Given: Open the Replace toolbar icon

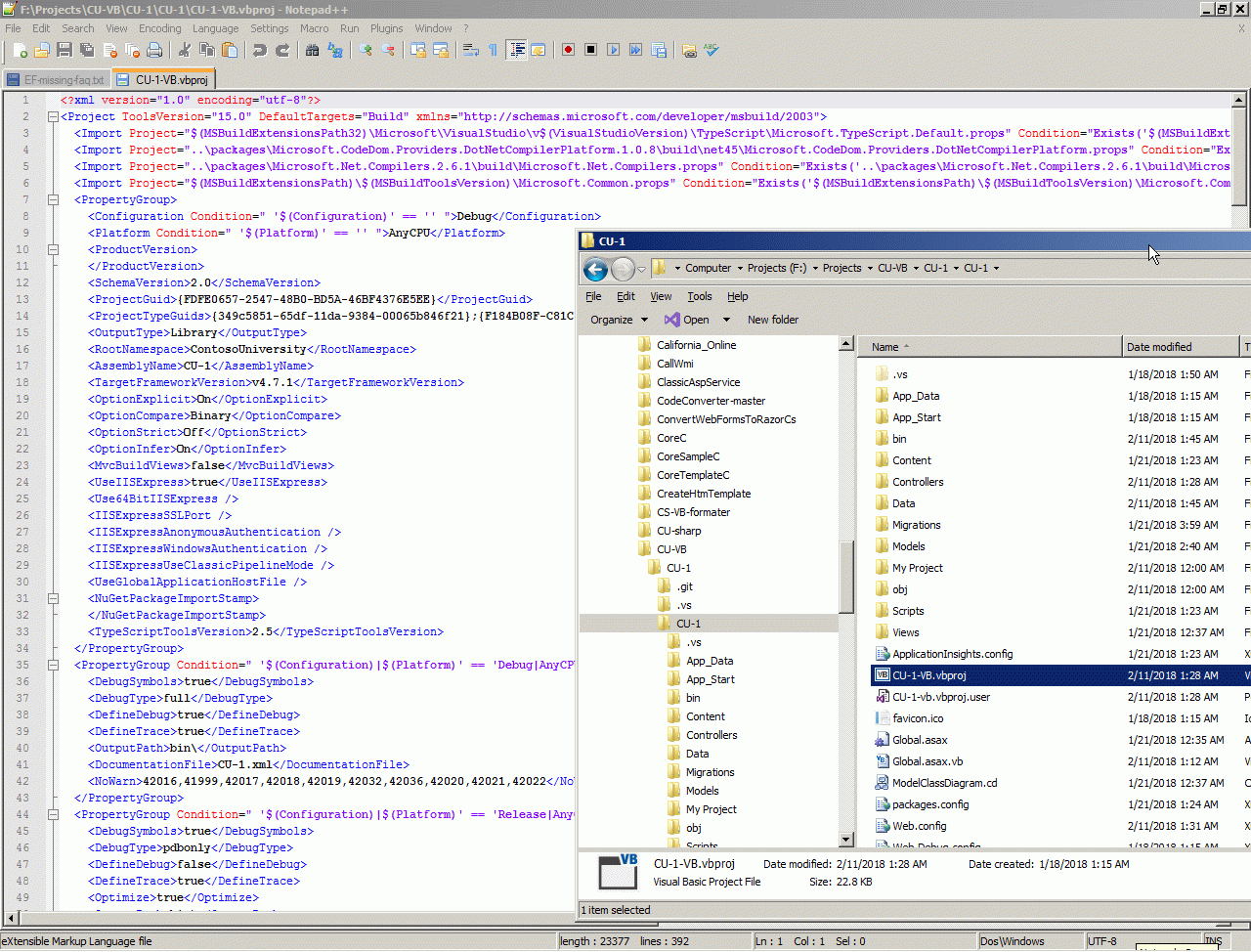Looking at the screenshot, I should pos(335,50).
